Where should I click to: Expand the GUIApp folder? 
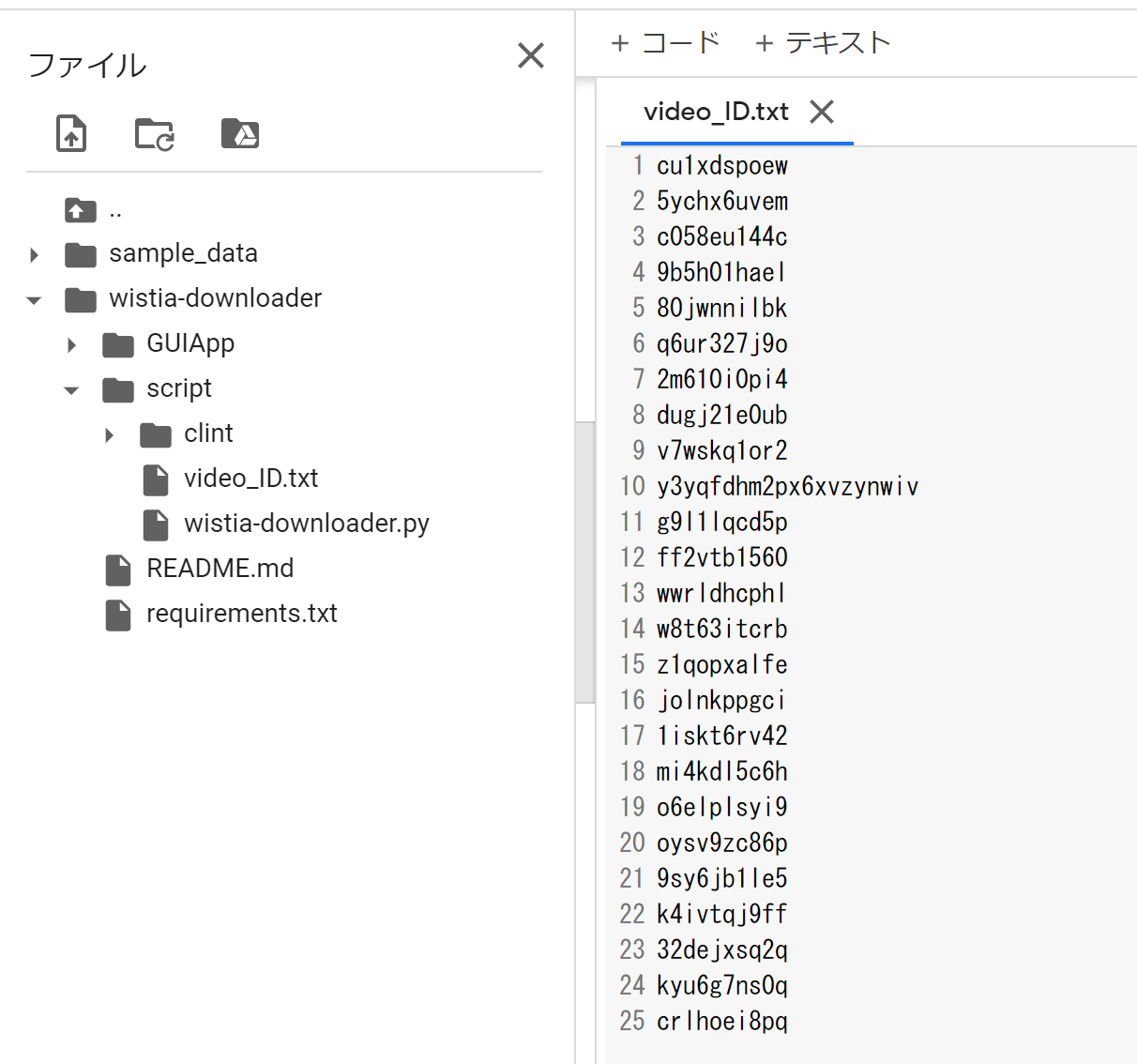(x=72, y=344)
